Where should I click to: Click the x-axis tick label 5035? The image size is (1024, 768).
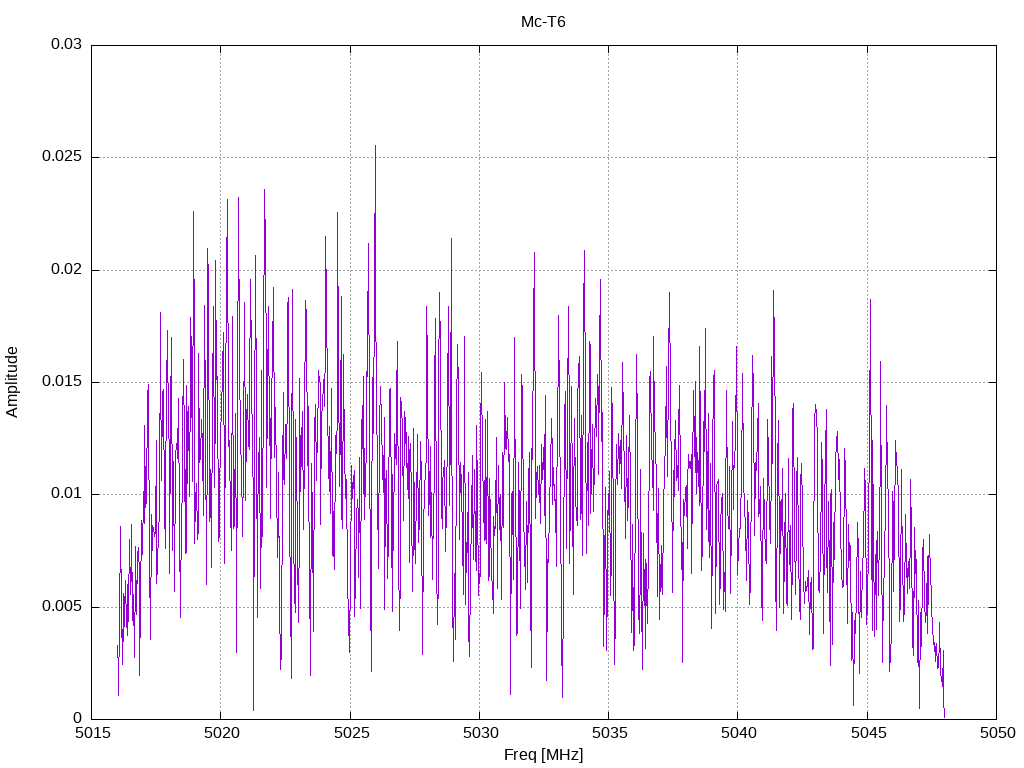coord(610,733)
